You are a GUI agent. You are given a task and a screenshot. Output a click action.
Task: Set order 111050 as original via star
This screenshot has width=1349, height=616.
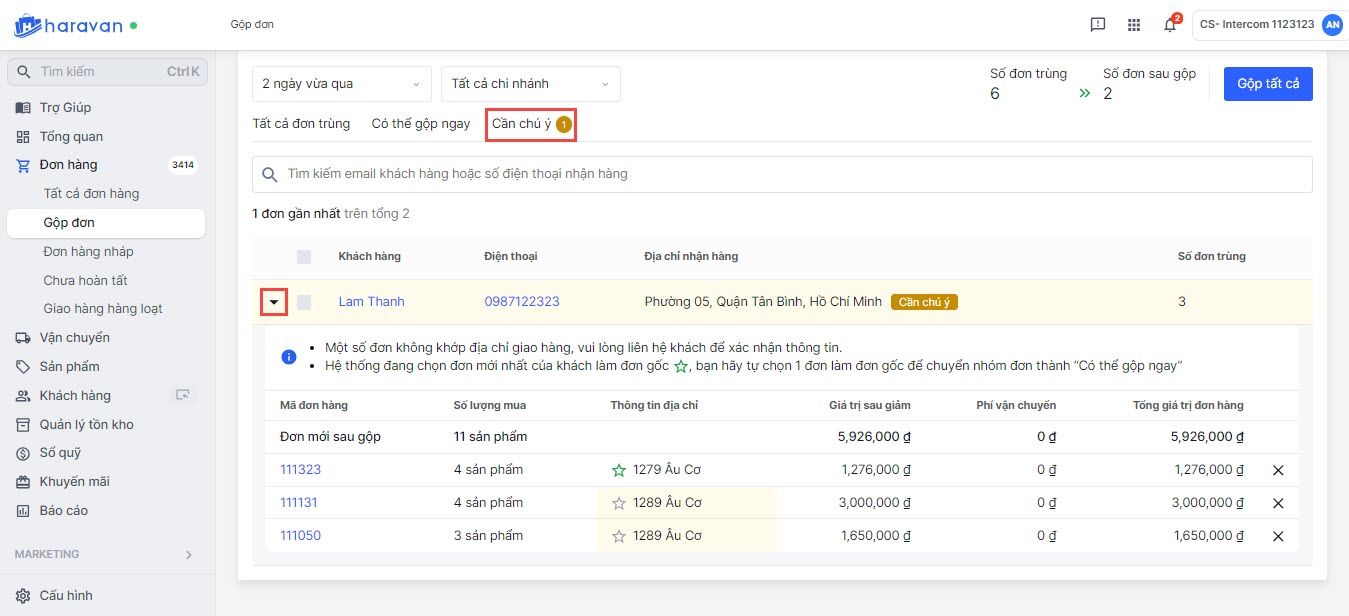[x=619, y=536]
